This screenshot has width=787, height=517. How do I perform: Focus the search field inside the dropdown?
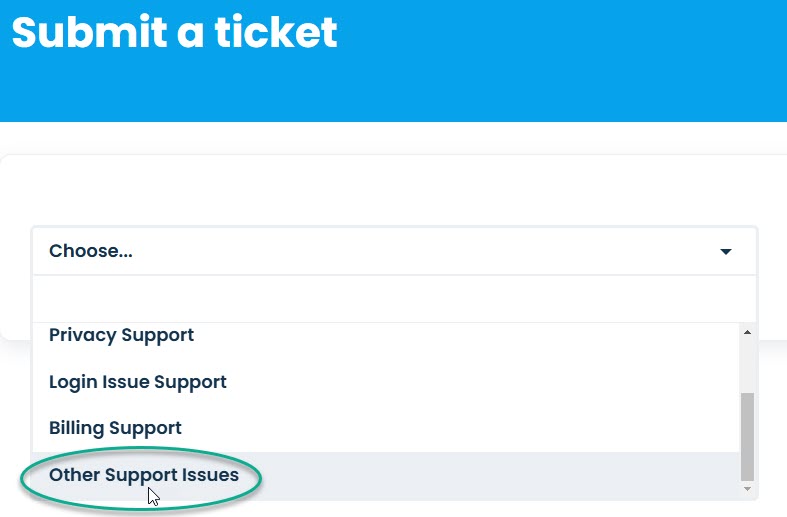[395, 299]
